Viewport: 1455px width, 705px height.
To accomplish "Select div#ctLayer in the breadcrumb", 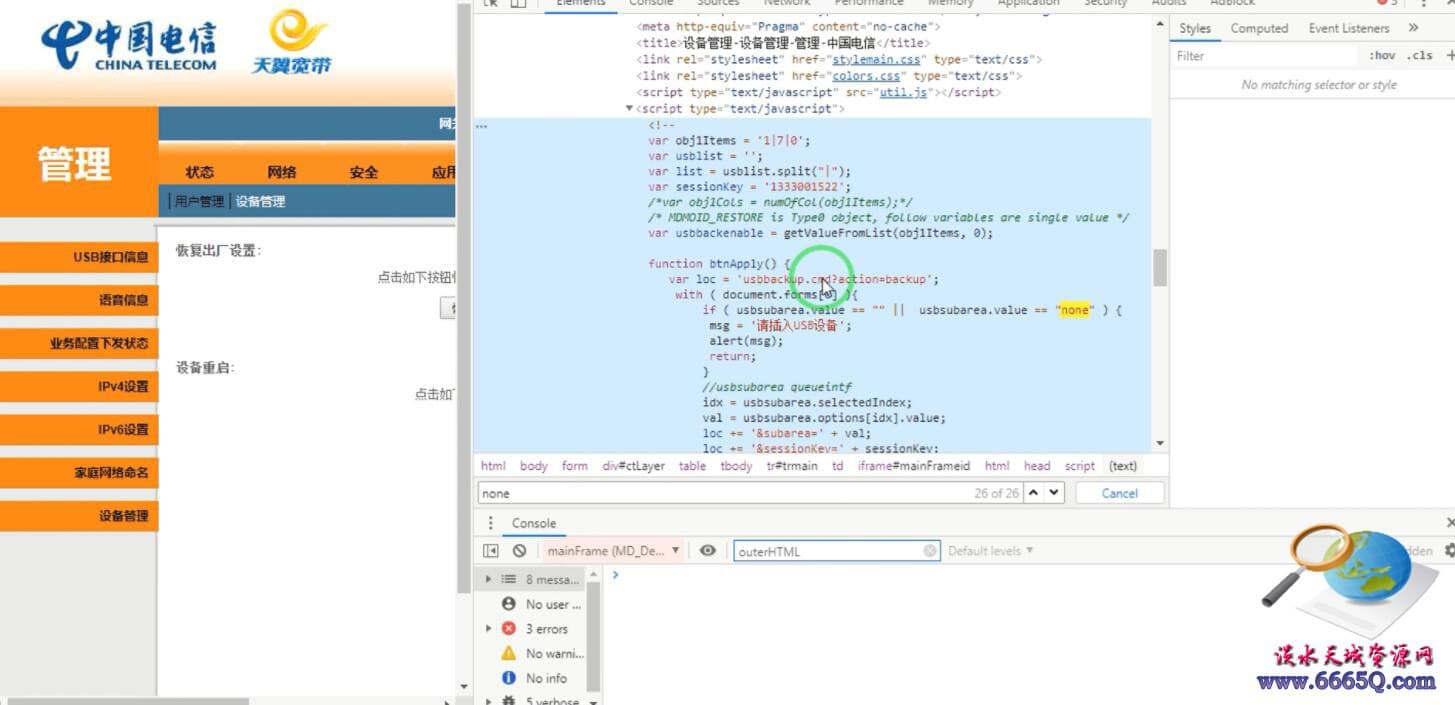I will (633, 466).
